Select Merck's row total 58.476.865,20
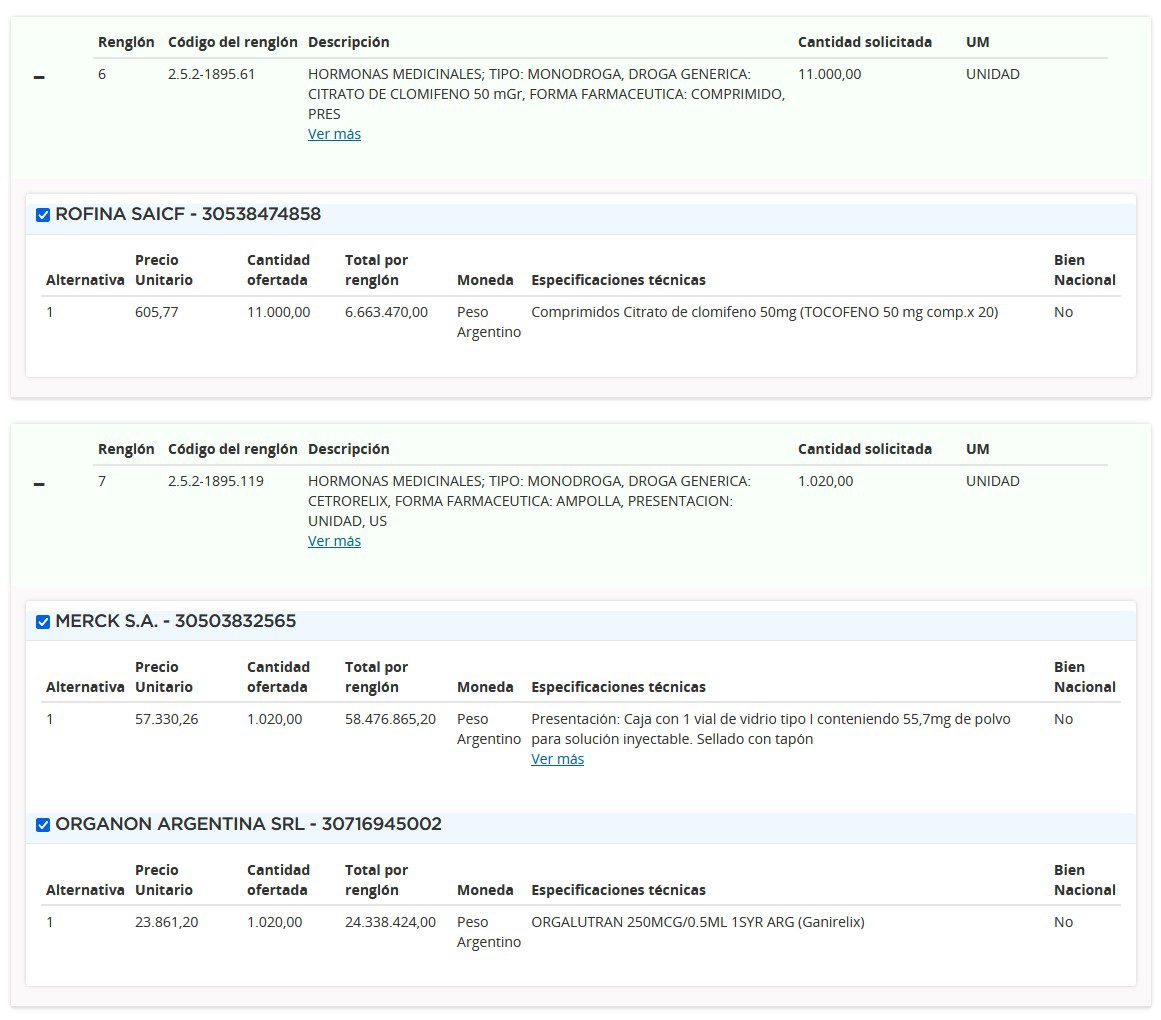The height and width of the screenshot is (1020, 1161). pyautogui.click(x=390, y=719)
